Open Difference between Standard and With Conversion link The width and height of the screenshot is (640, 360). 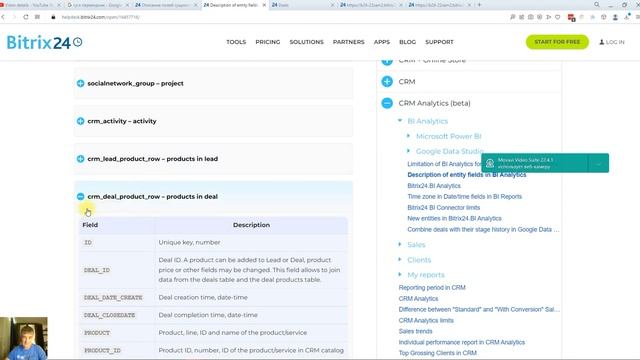coord(479,310)
